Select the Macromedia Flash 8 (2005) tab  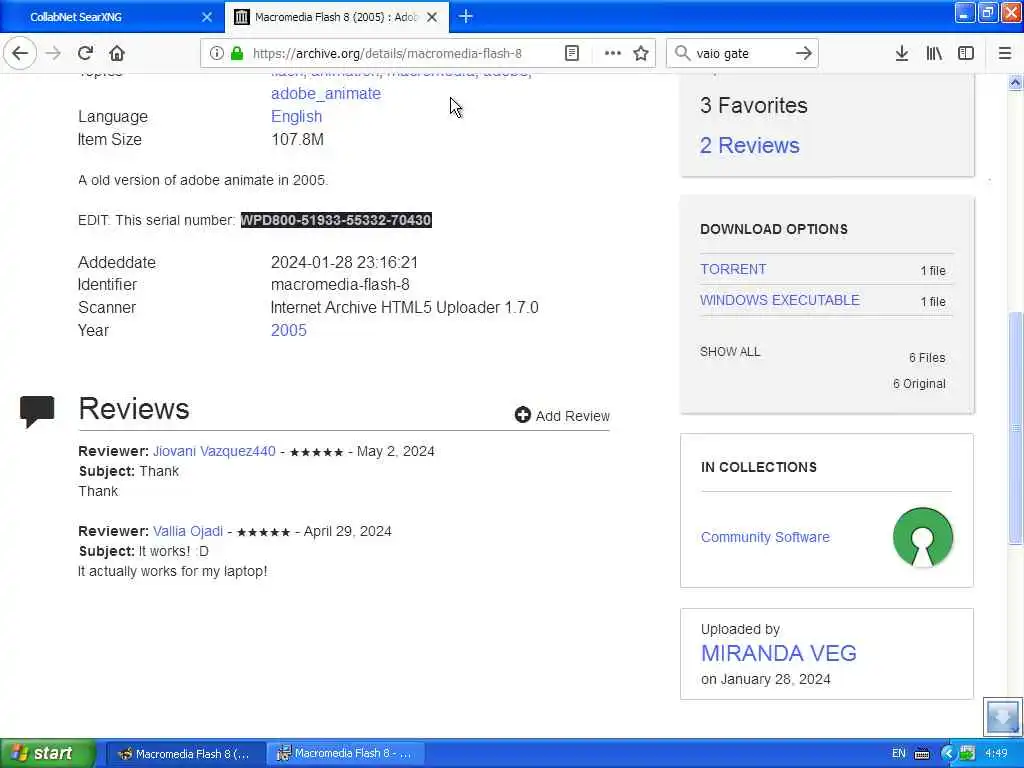tap(336, 17)
